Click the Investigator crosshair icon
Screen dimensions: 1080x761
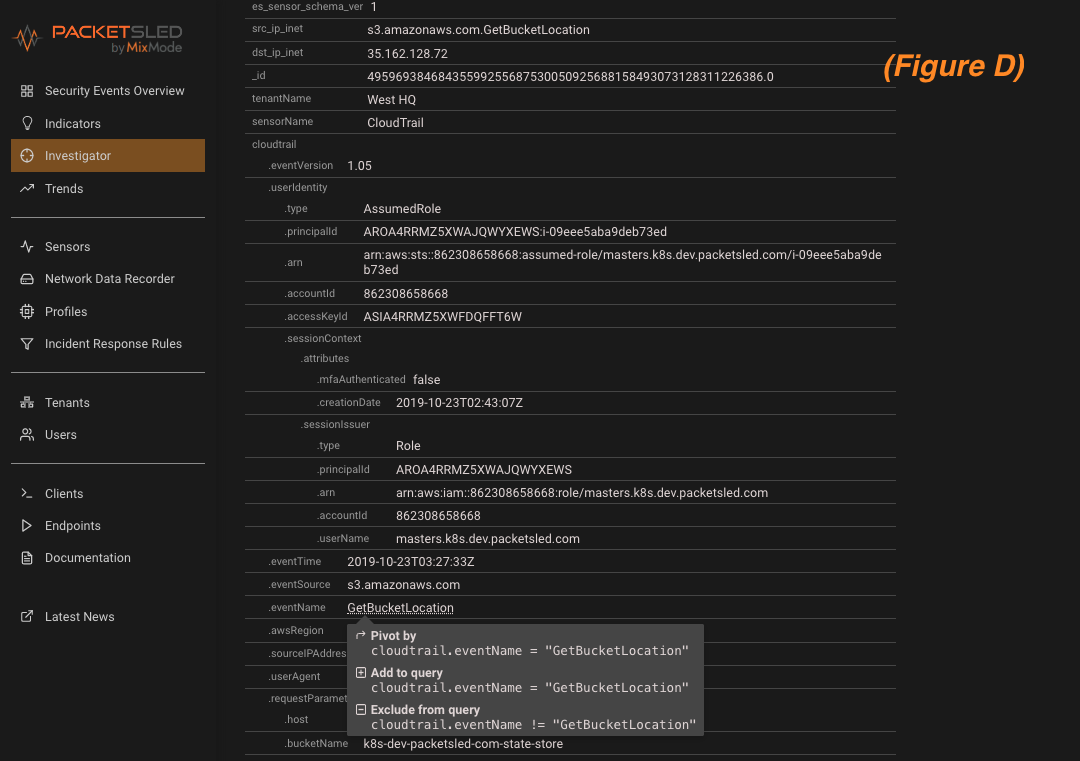pyautogui.click(x=27, y=156)
